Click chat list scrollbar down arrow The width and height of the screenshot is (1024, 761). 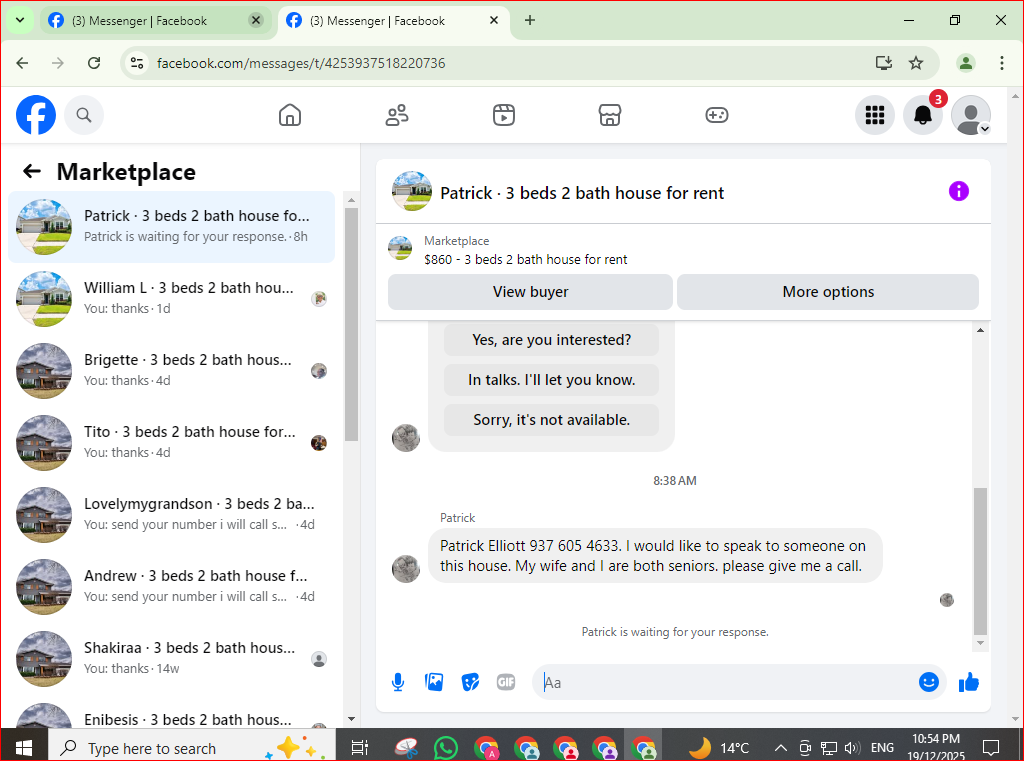[x=351, y=719]
